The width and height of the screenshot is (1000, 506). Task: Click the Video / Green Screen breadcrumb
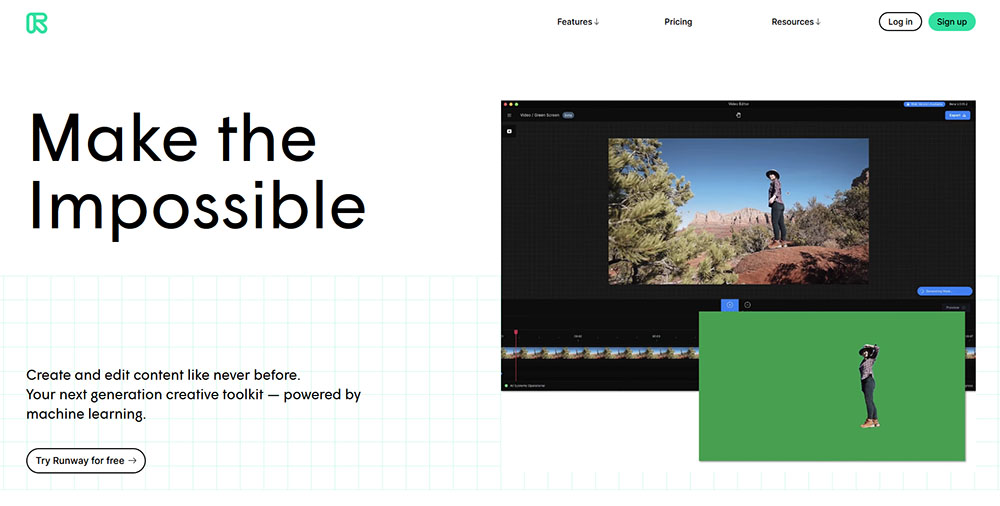(x=540, y=115)
